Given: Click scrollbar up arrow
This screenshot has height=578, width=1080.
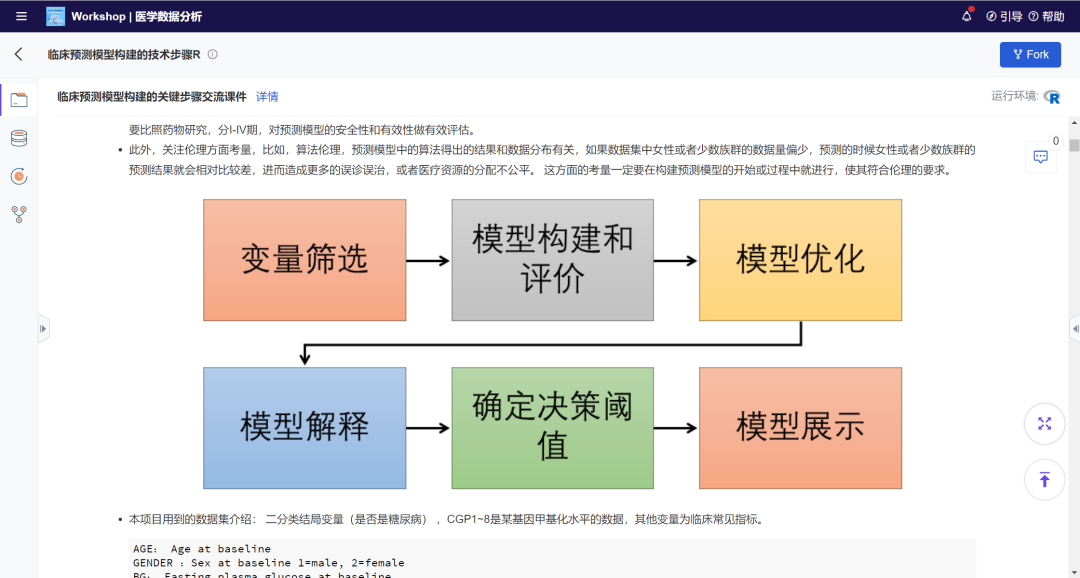Looking at the screenshot, I should pos(1074,123).
